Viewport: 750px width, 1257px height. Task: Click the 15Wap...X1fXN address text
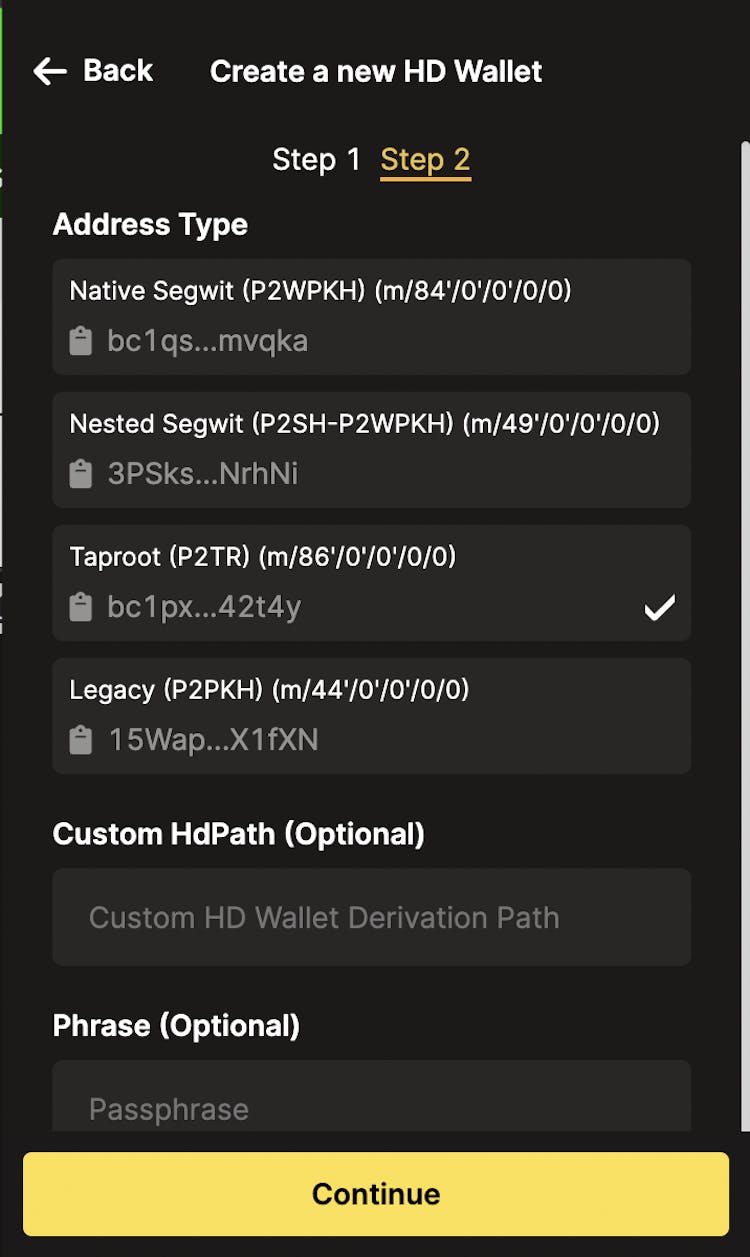click(213, 740)
